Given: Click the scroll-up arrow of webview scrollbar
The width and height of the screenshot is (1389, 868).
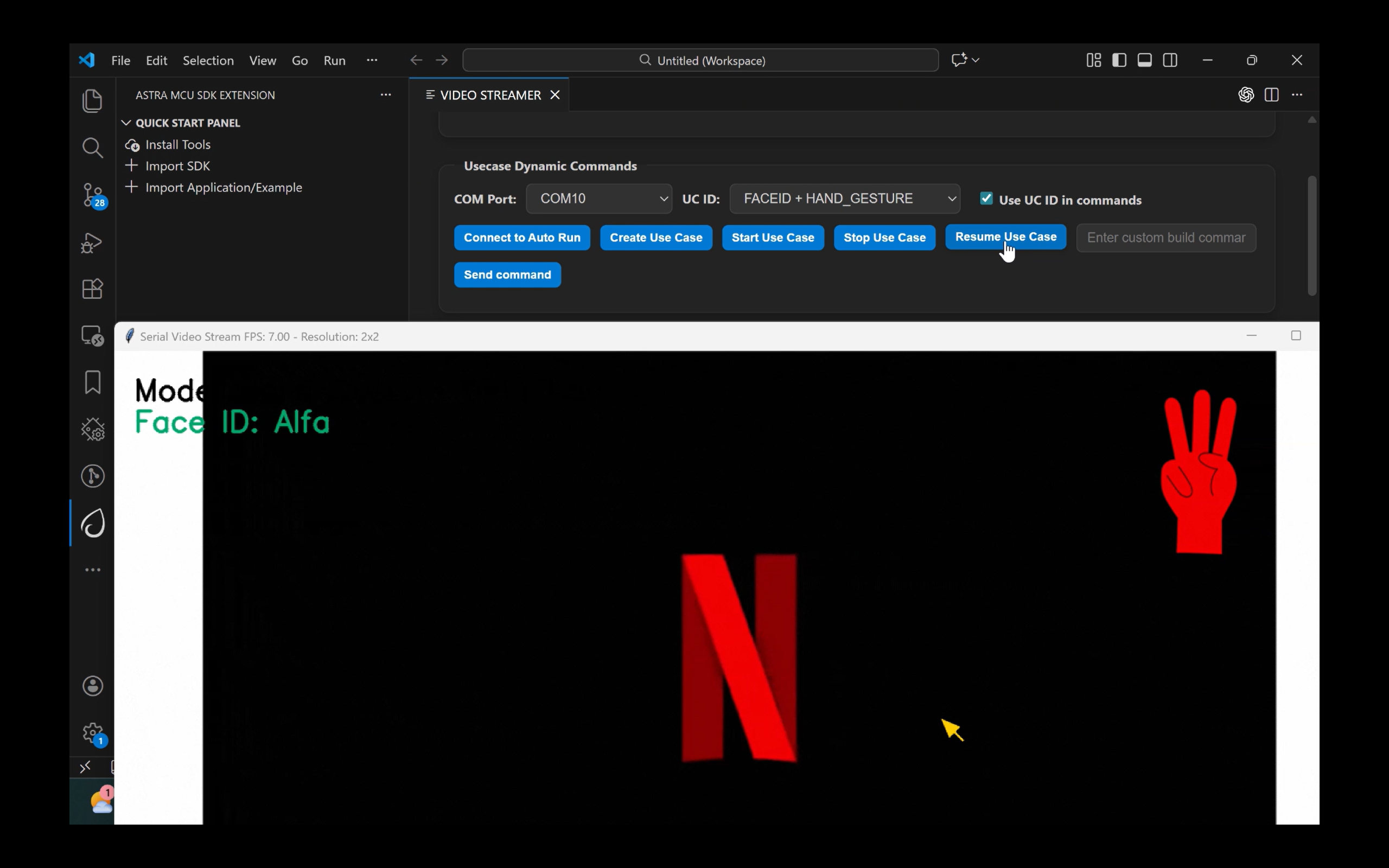Looking at the screenshot, I should tap(1312, 120).
